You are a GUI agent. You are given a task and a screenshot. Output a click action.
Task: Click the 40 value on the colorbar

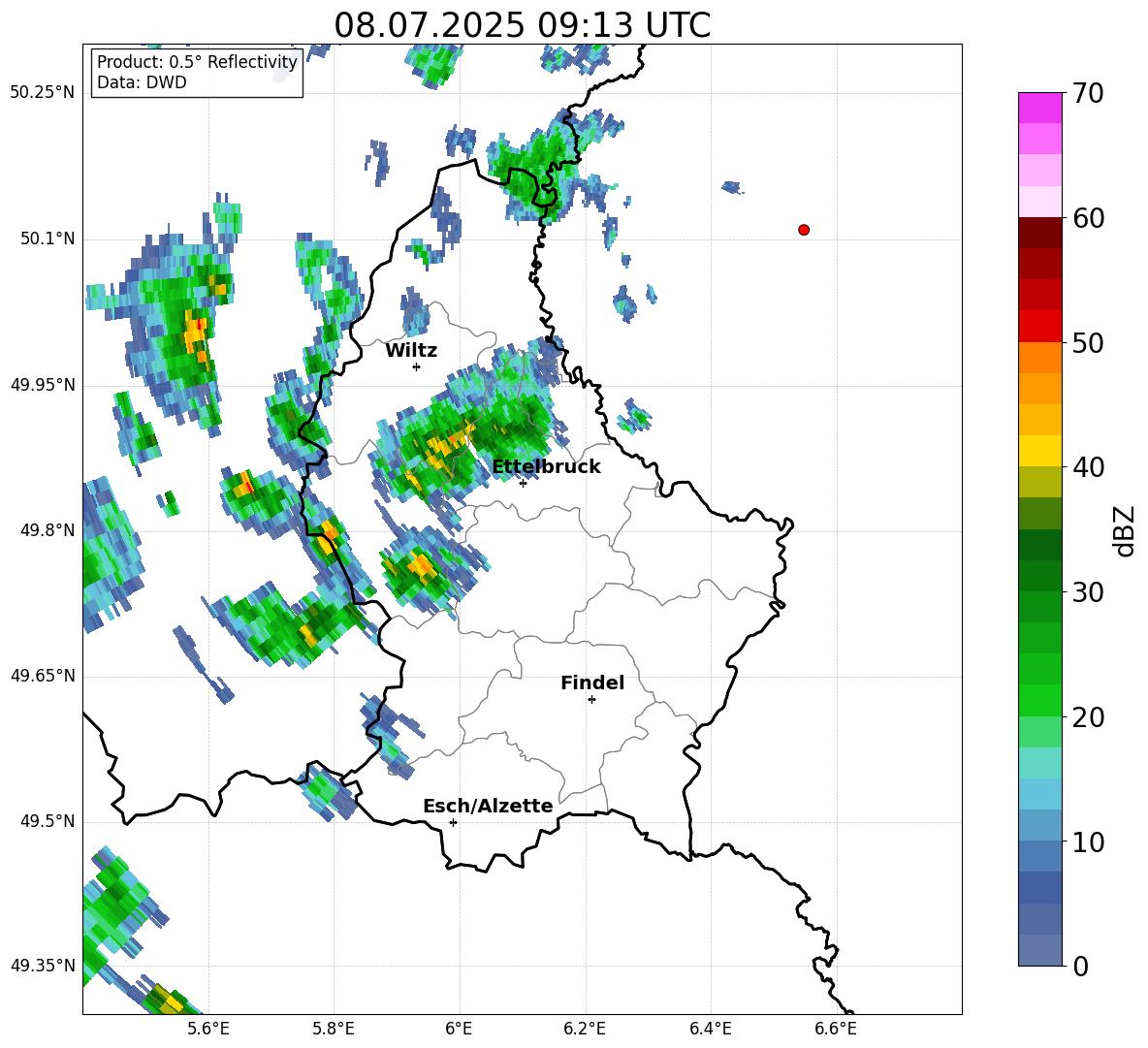coord(1087,467)
